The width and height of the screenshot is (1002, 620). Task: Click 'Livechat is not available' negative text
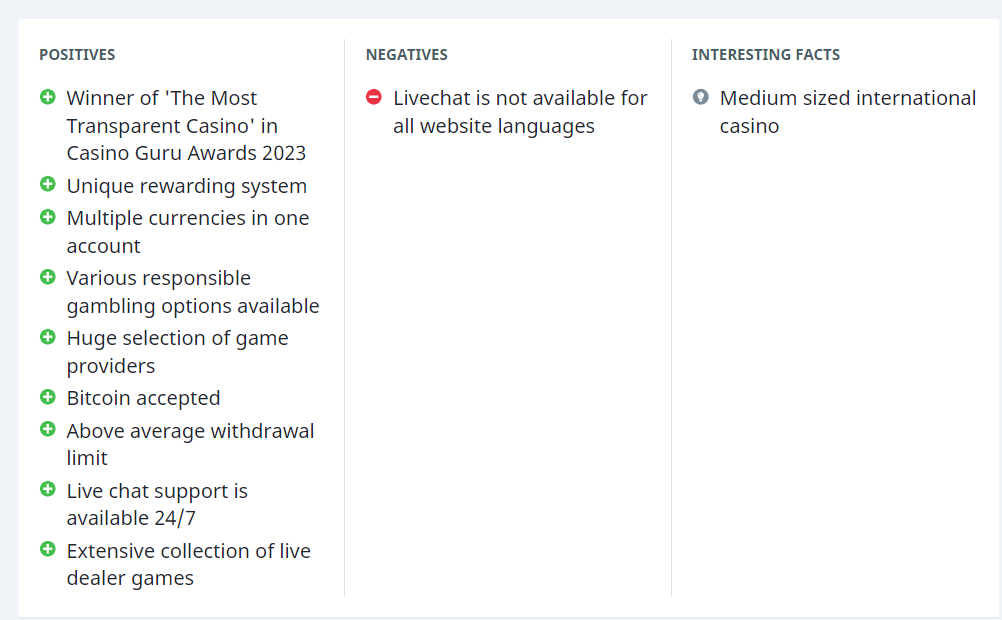[x=519, y=112]
